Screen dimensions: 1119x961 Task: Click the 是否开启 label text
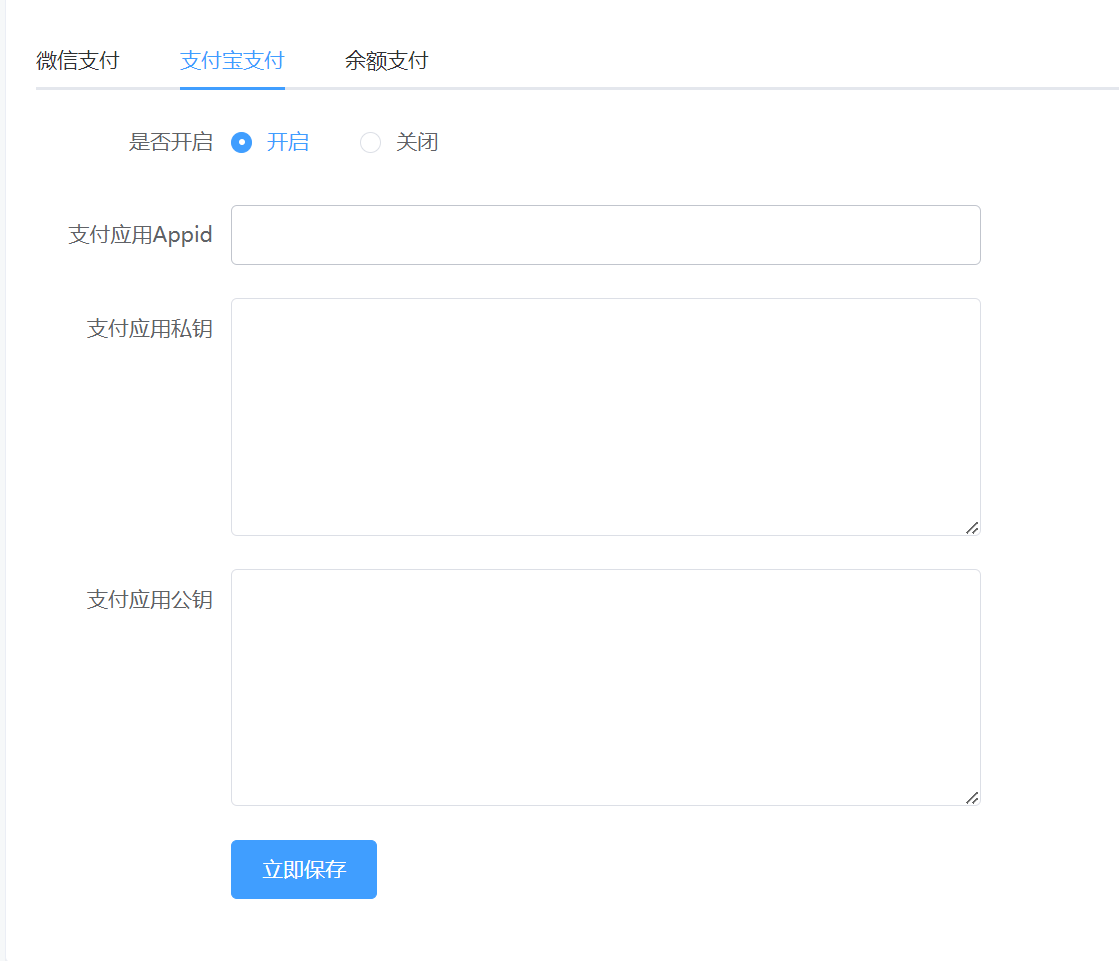(x=171, y=142)
